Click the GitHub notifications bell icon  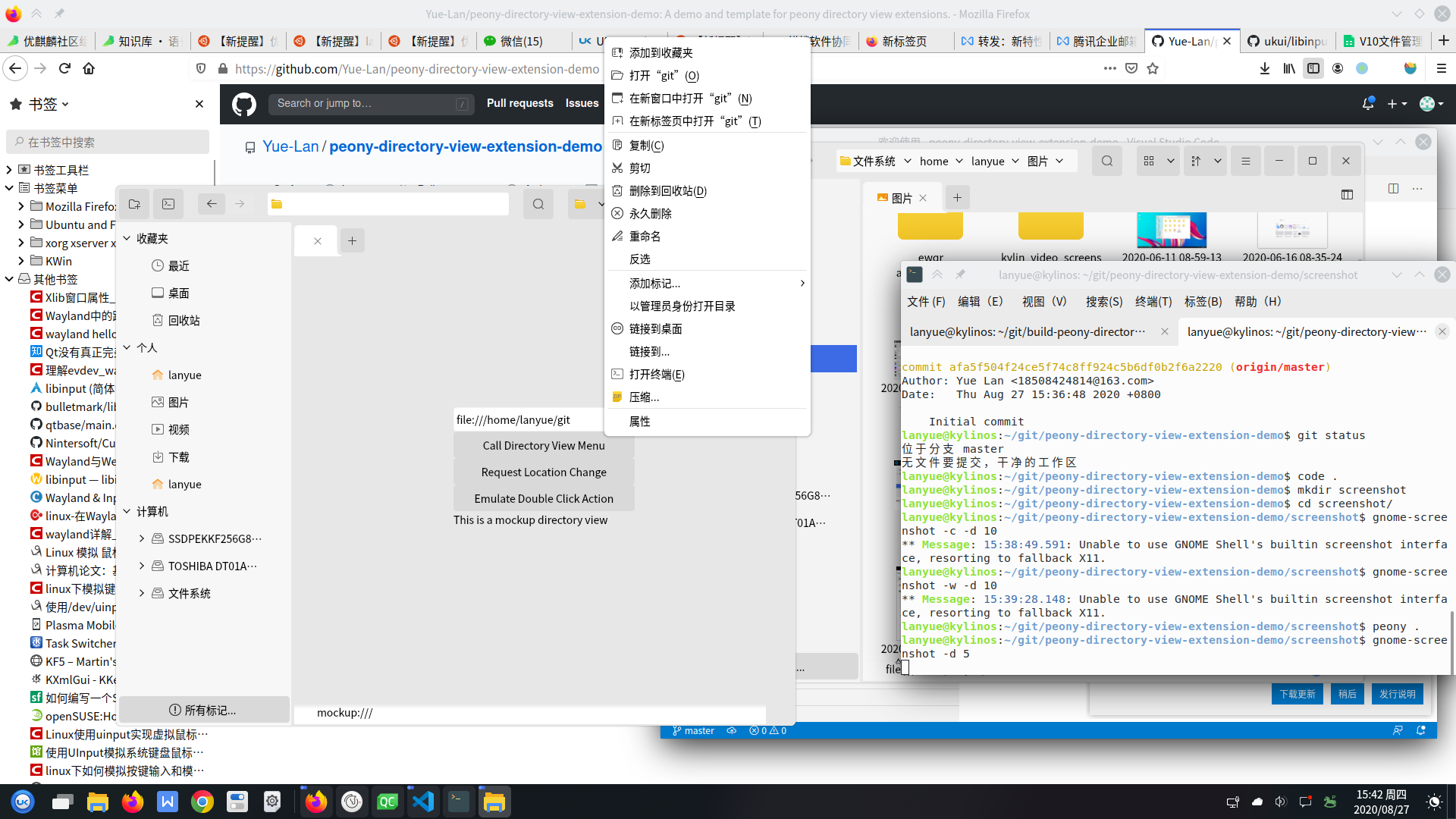coord(1368,103)
